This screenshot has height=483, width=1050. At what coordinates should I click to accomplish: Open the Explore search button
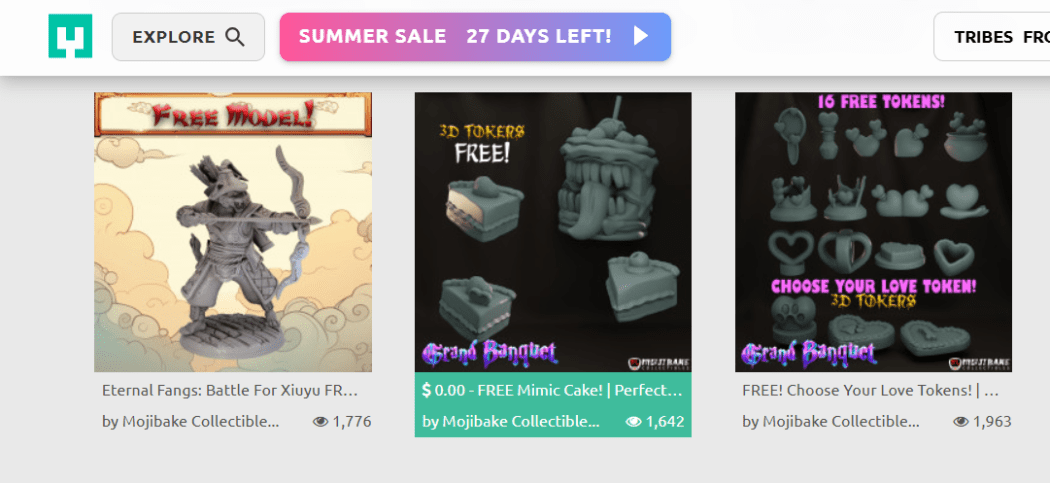click(x=188, y=37)
